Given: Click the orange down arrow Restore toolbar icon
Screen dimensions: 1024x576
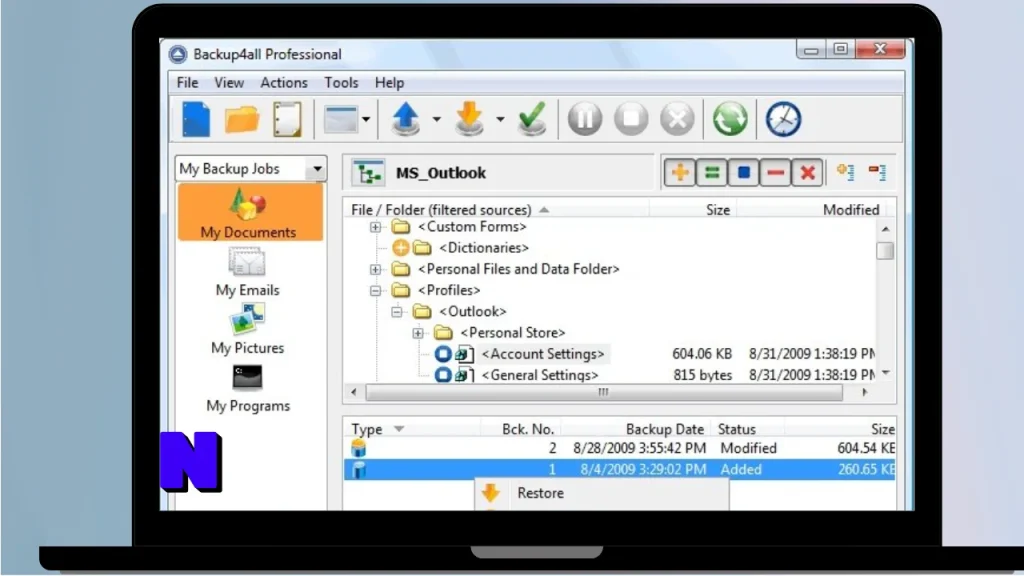Looking at the screenshot, I should pos(469,119).
